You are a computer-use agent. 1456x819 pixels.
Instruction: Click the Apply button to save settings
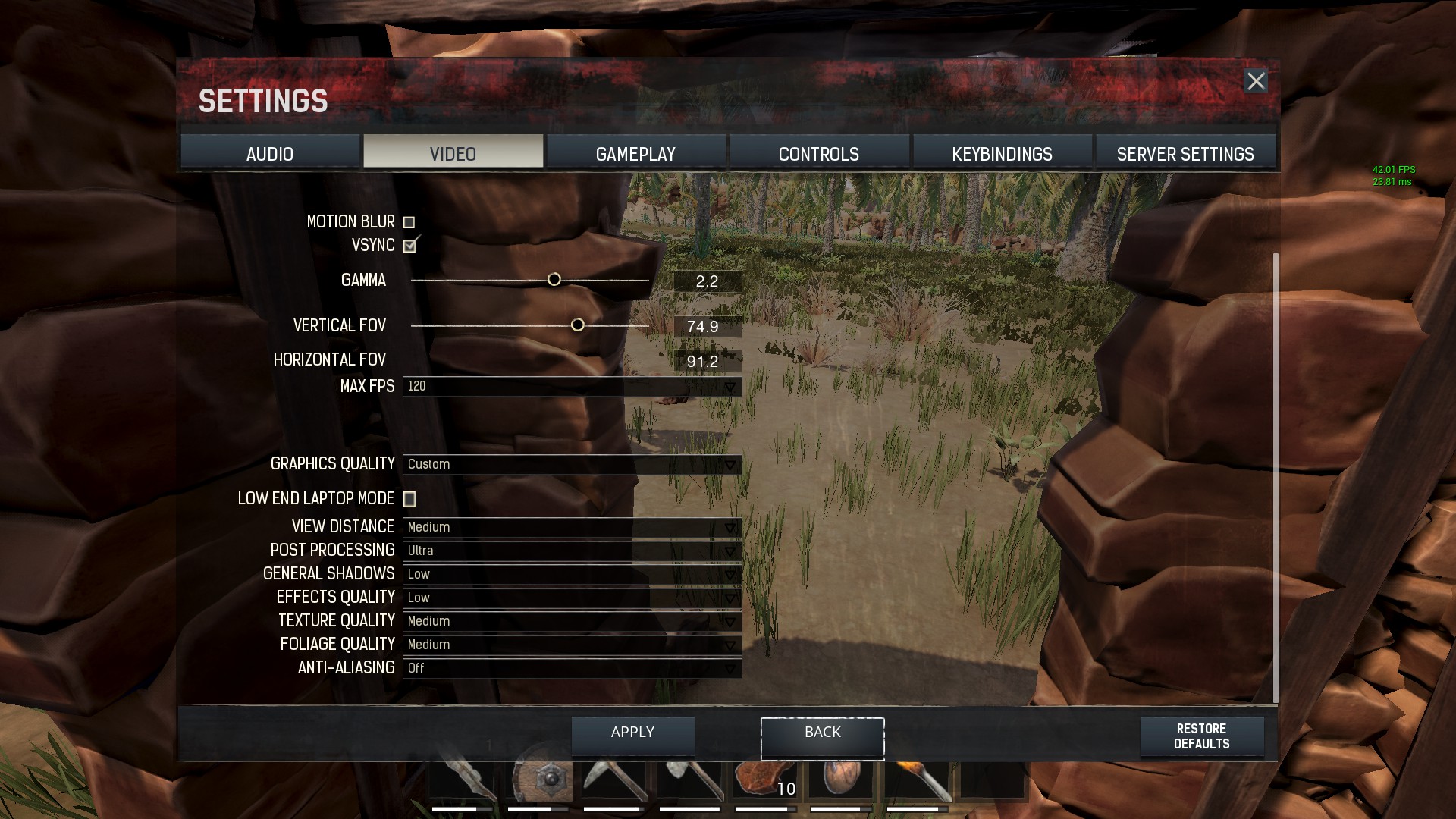pyautogui.click(x=632, y=732)
